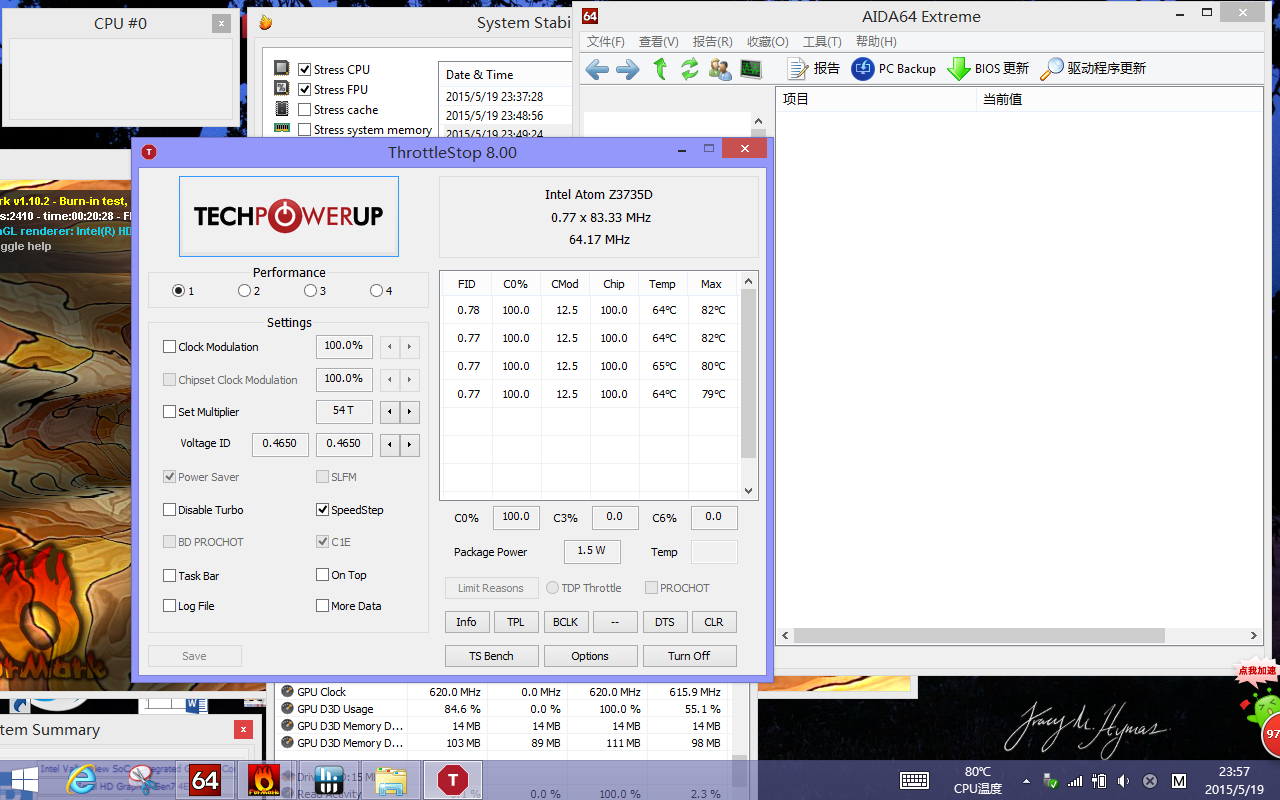Open the 报告(R) menu in AIDA64
Viewport: 1280px width, 800px height.
tap(712, 42)
